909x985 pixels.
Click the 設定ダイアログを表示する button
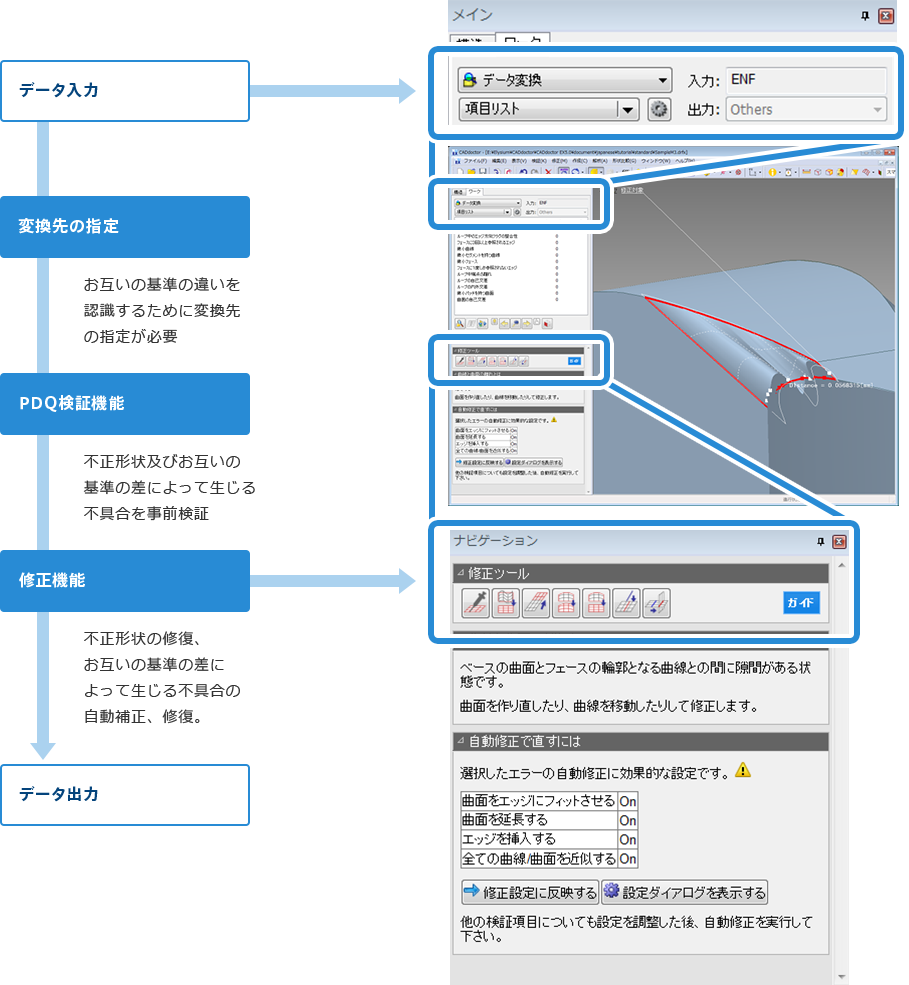click(x=684, y=892)
